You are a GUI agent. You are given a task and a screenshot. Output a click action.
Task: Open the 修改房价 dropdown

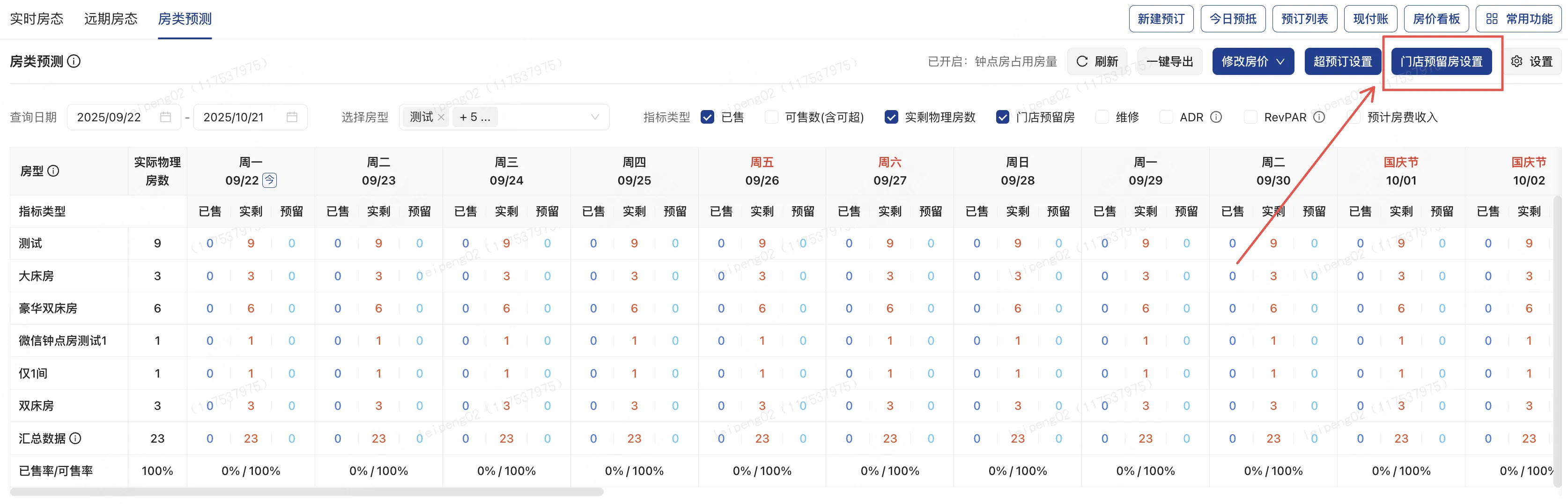pos(1253,61)
